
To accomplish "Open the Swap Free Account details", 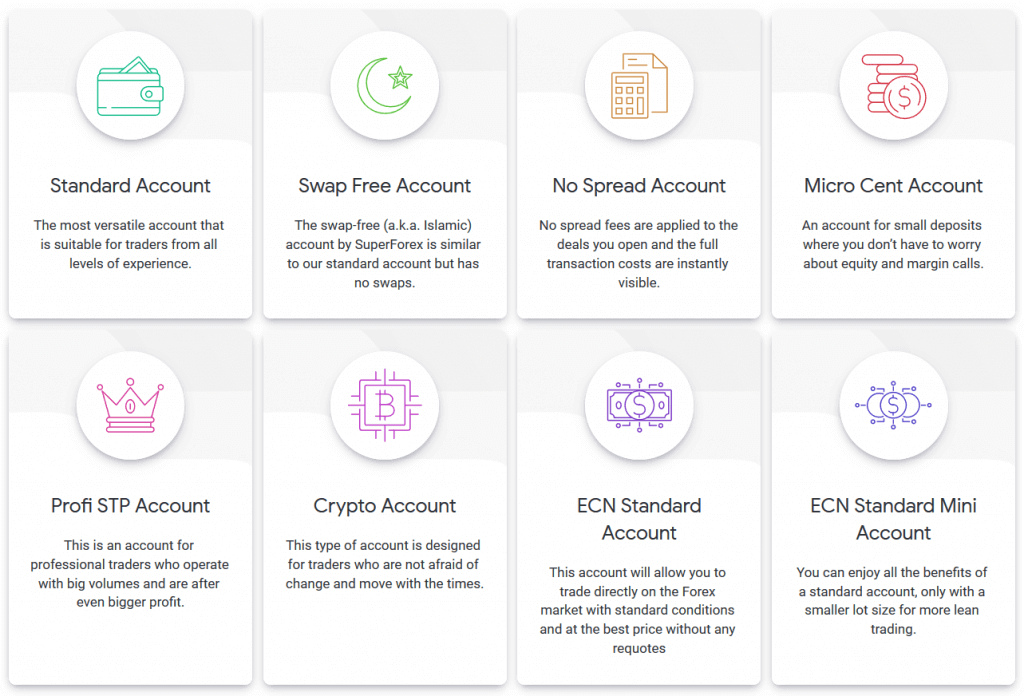I will [384, 186].
